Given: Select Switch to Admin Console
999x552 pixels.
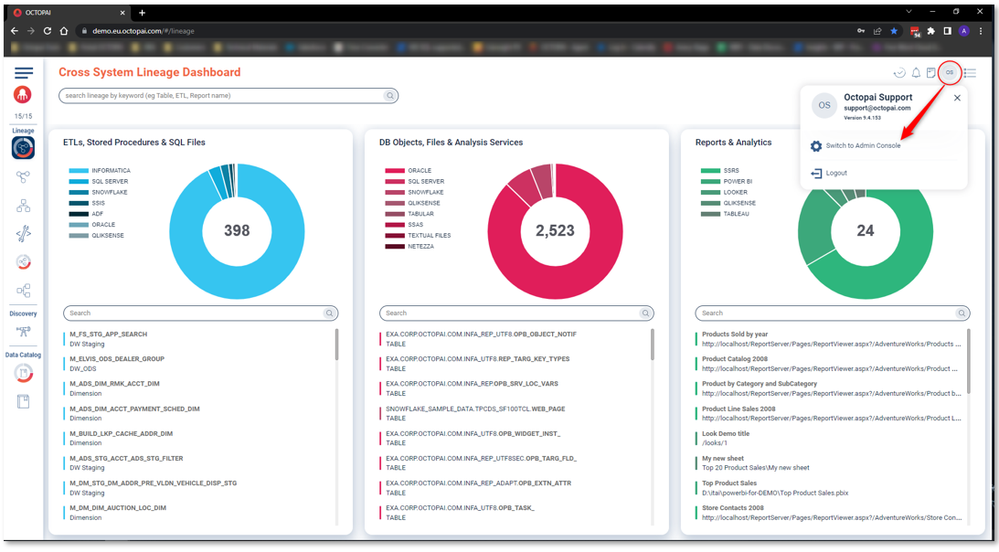Looking at the screenshot, I should (x=863, y=146).
